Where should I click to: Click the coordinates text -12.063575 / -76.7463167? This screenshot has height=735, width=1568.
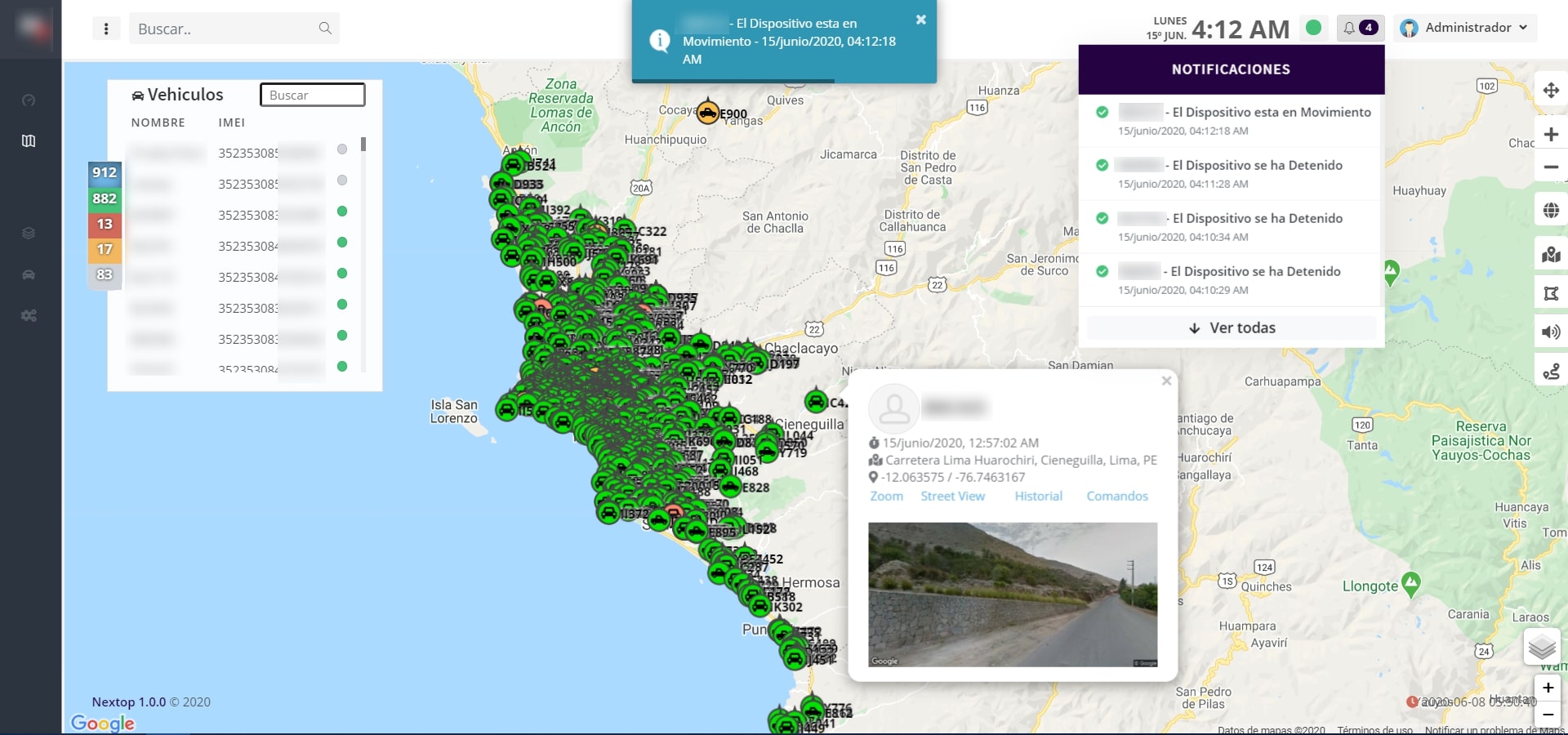click(953, 477)
